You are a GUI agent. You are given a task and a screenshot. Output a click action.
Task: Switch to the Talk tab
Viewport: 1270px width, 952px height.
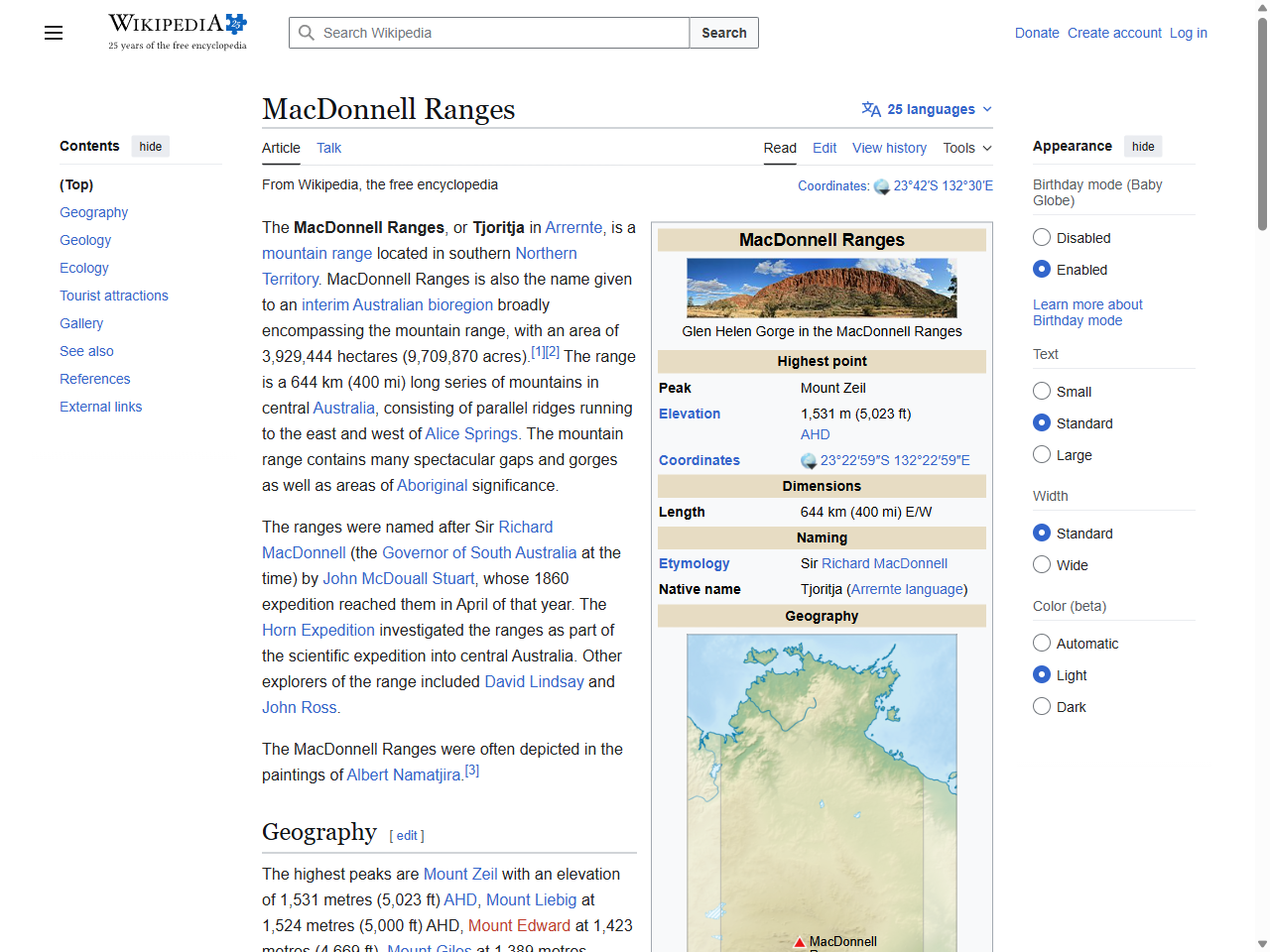[328, 148]
